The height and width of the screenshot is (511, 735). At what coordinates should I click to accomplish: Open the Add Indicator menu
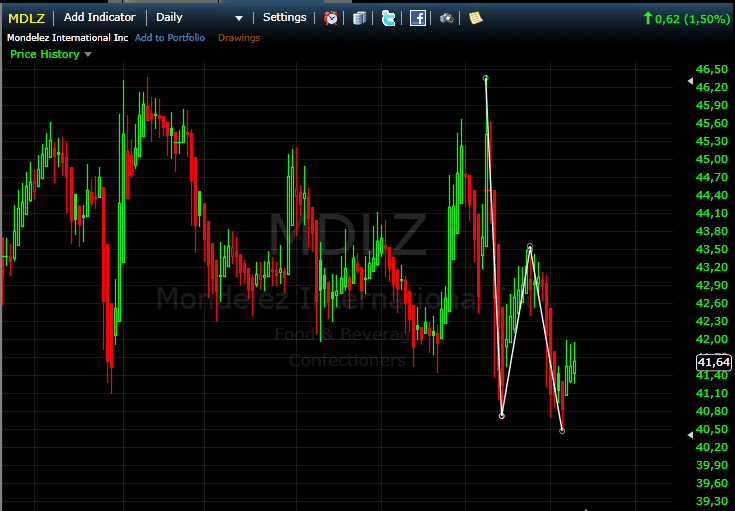99,17
